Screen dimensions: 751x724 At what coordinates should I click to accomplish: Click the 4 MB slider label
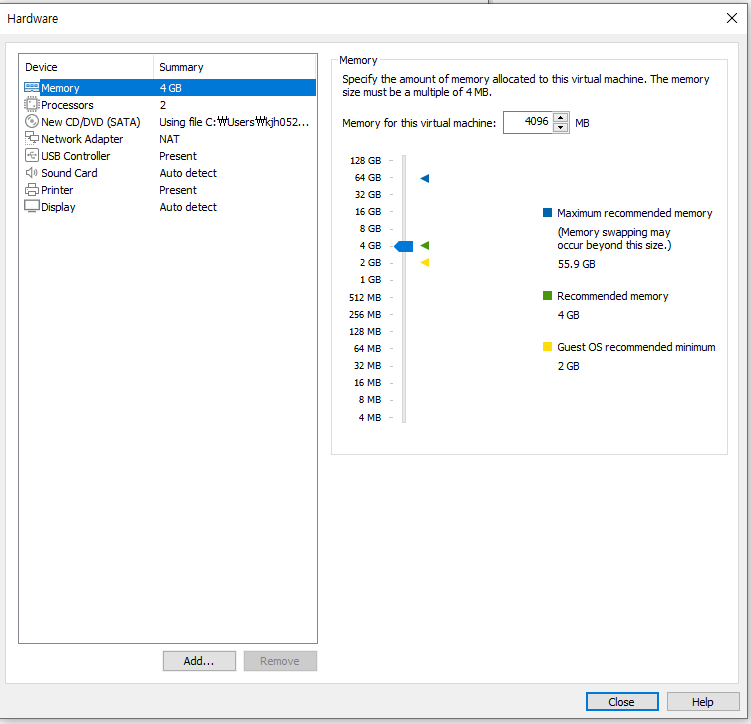[x=370, y=417]
